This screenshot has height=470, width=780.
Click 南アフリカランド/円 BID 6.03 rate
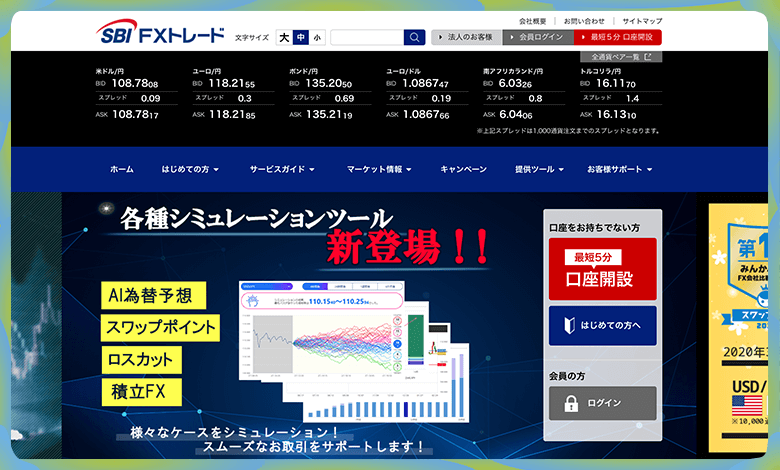515,84
